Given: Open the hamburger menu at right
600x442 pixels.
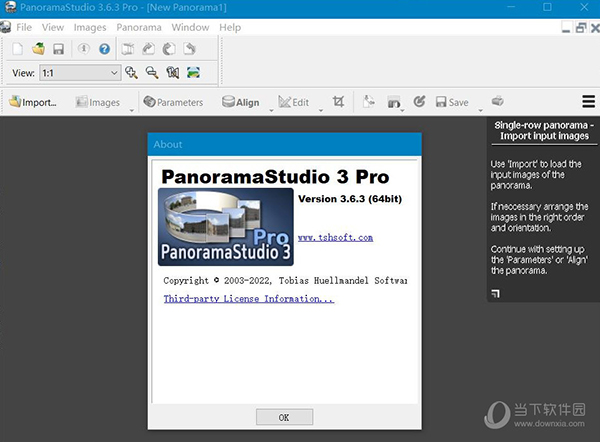Looking at the screenshot, I should click(x=588, y=102).
